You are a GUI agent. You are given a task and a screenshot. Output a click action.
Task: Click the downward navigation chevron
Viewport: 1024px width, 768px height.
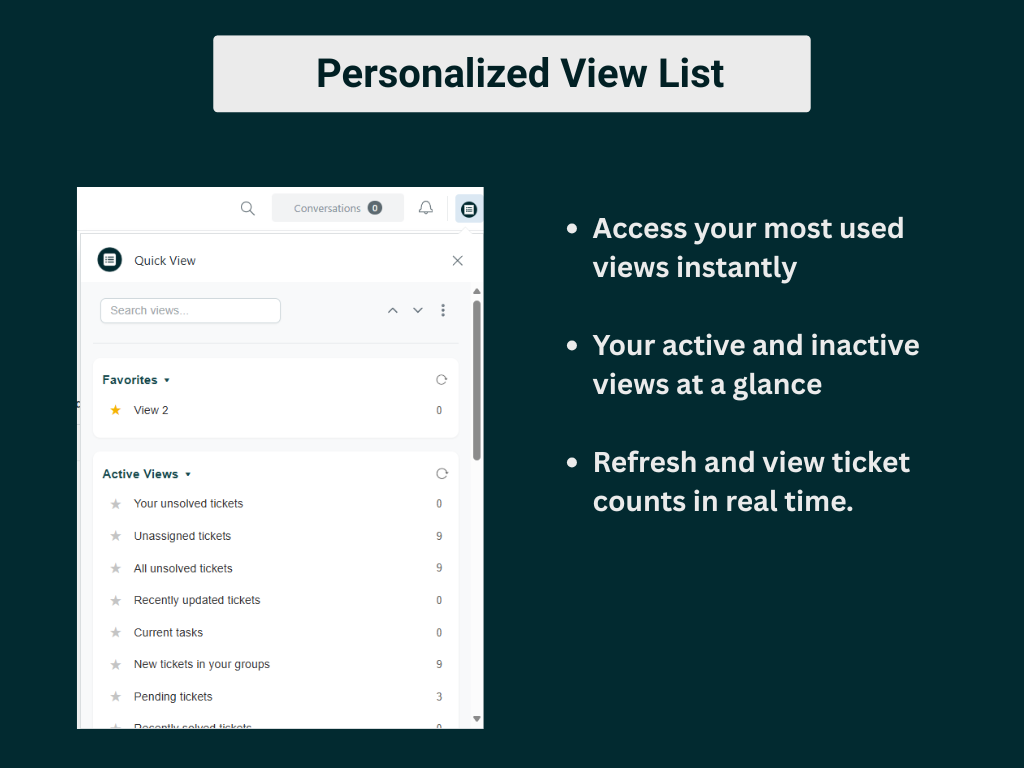tap(417, 310)
